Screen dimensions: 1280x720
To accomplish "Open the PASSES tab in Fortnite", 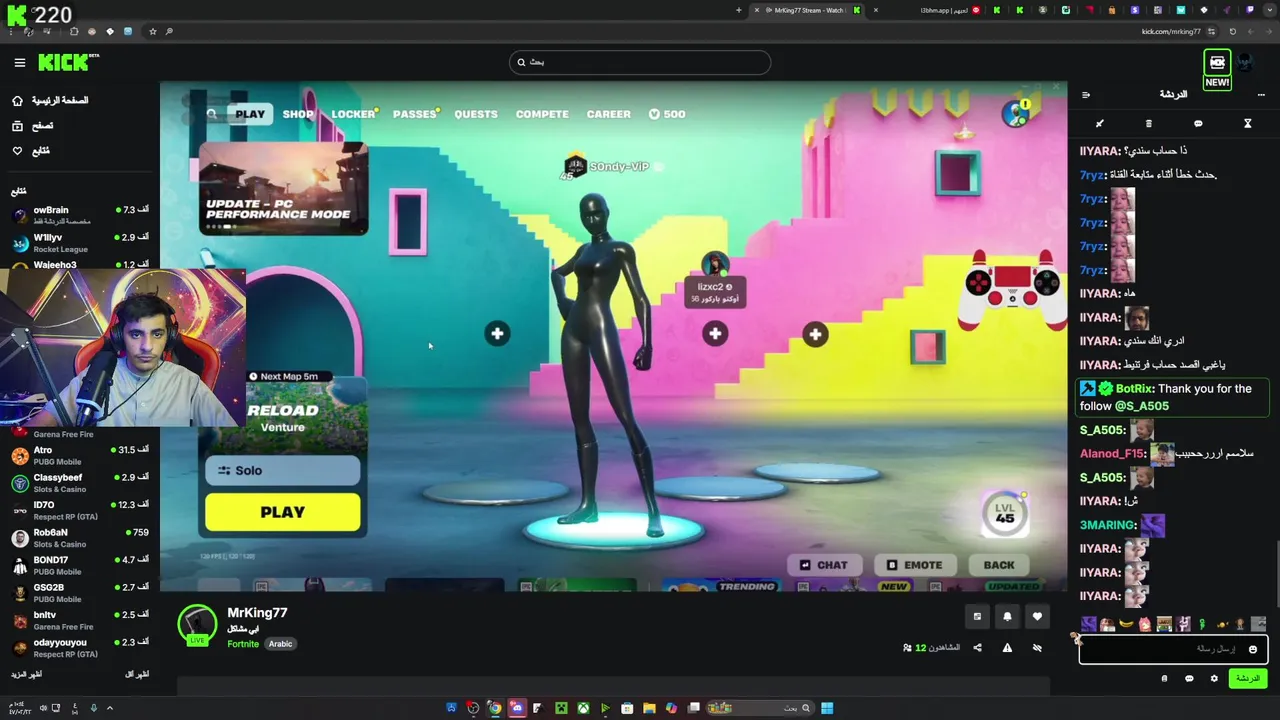I will pyautogui.click(x=415, y=114).
